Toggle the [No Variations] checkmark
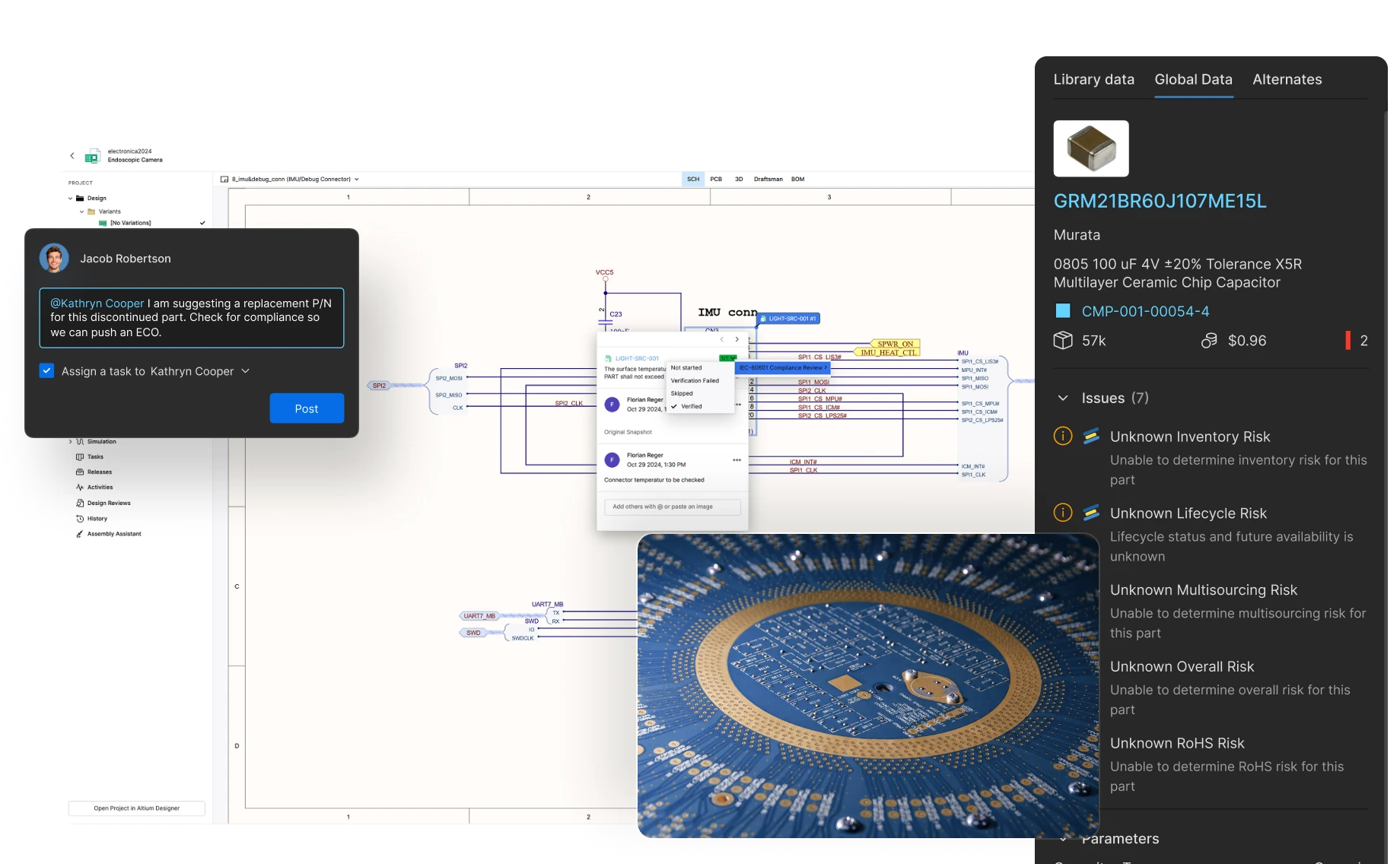Image resolution: width=1400 pixels, height=864 pixels. tap(202, 223)
